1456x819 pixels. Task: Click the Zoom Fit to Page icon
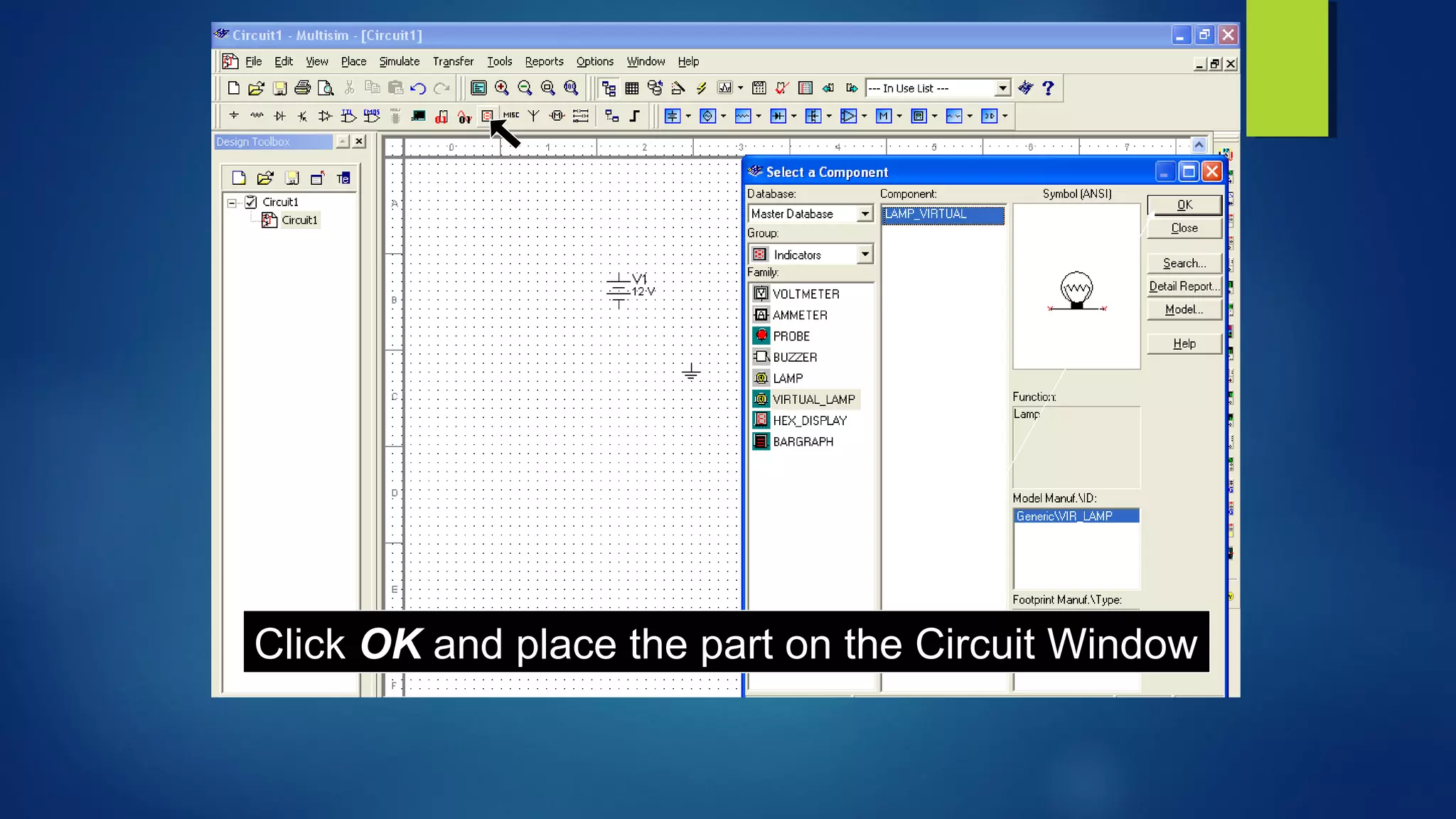coord(571,88)
